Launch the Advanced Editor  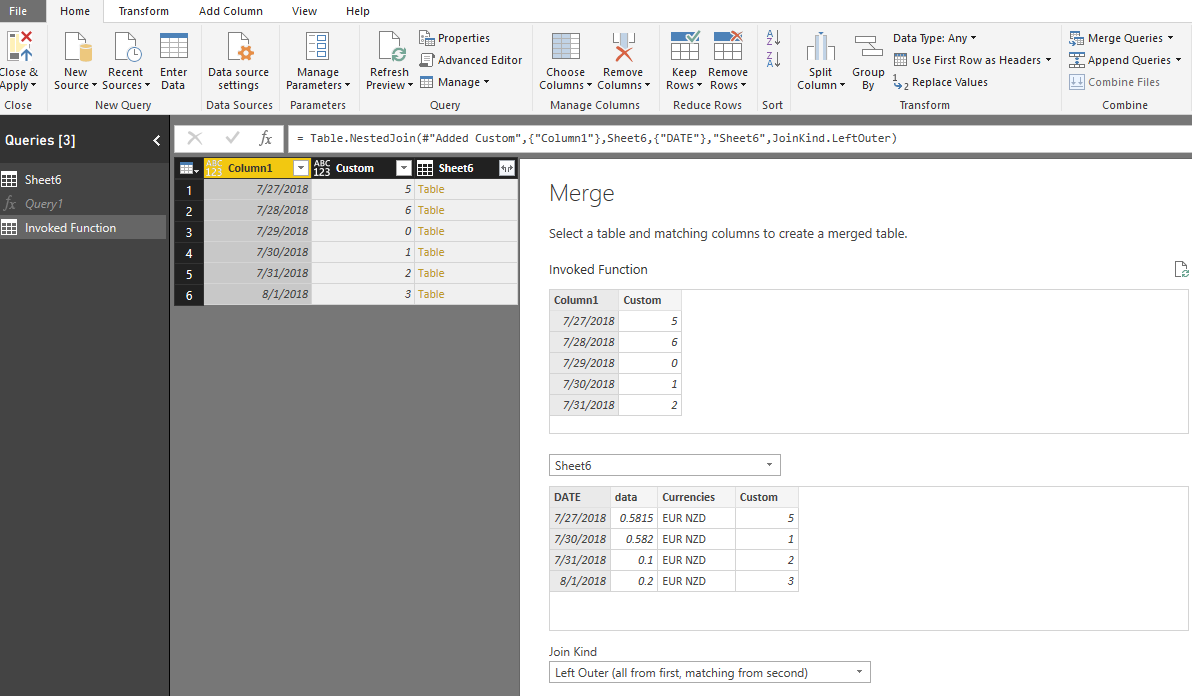tap(471, 60)
